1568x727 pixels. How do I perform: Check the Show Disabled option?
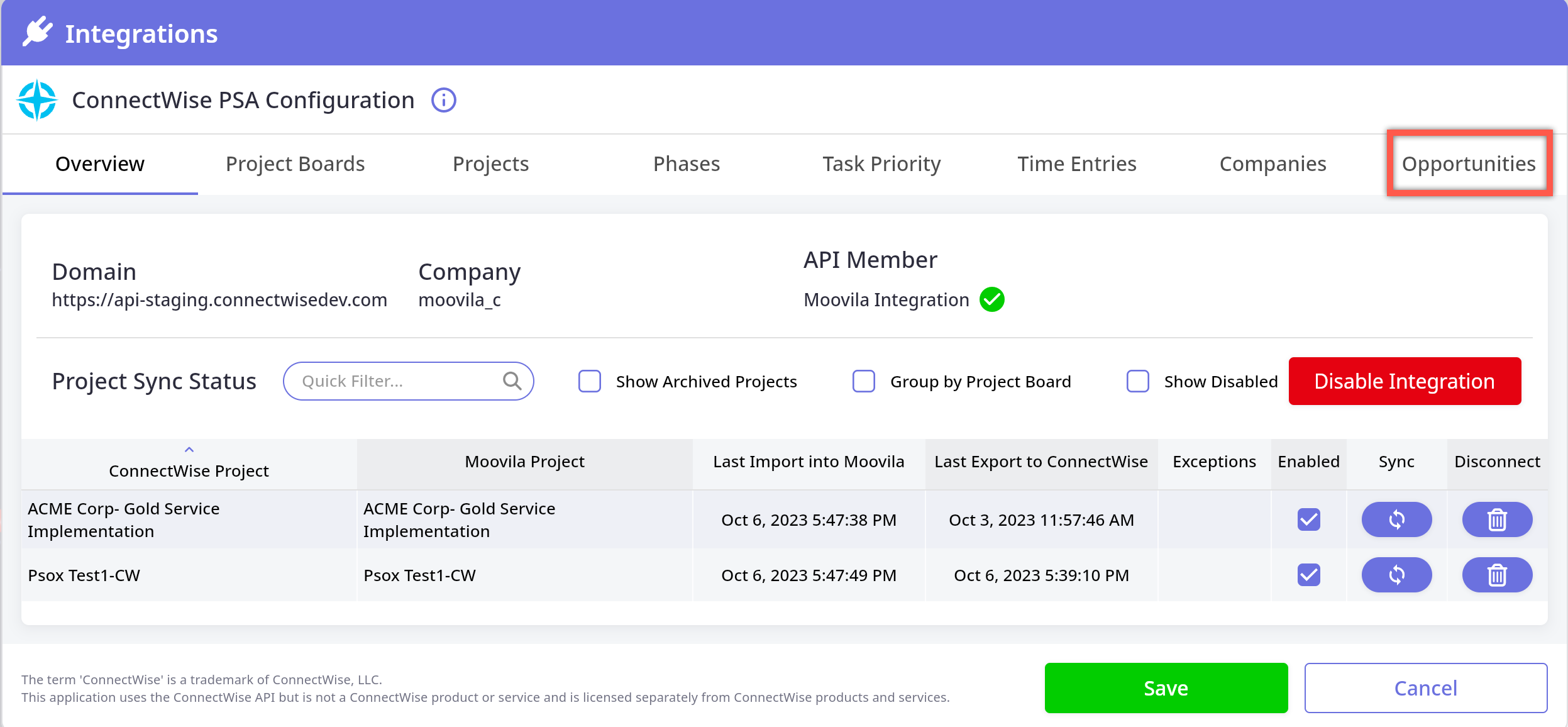1137,381
